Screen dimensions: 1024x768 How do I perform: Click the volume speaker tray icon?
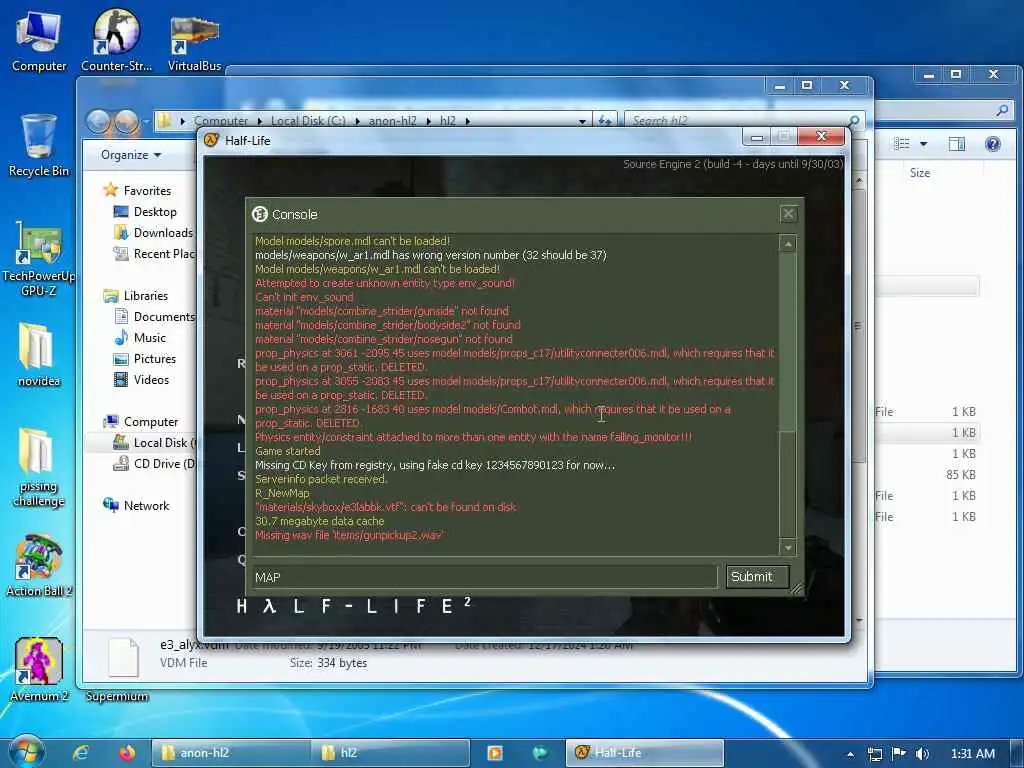click(921, 754)
